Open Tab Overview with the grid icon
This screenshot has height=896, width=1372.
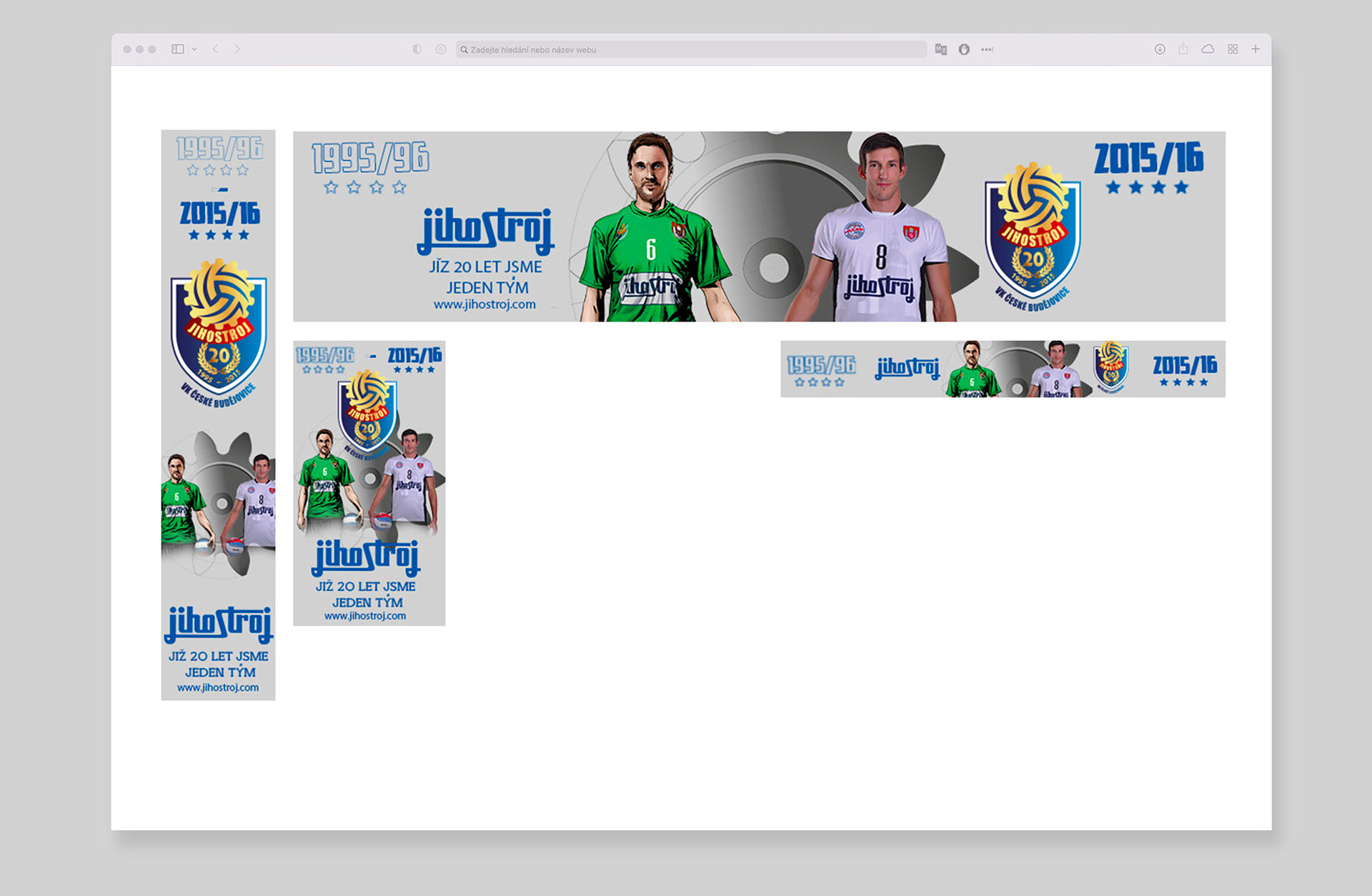(1233, 49)
